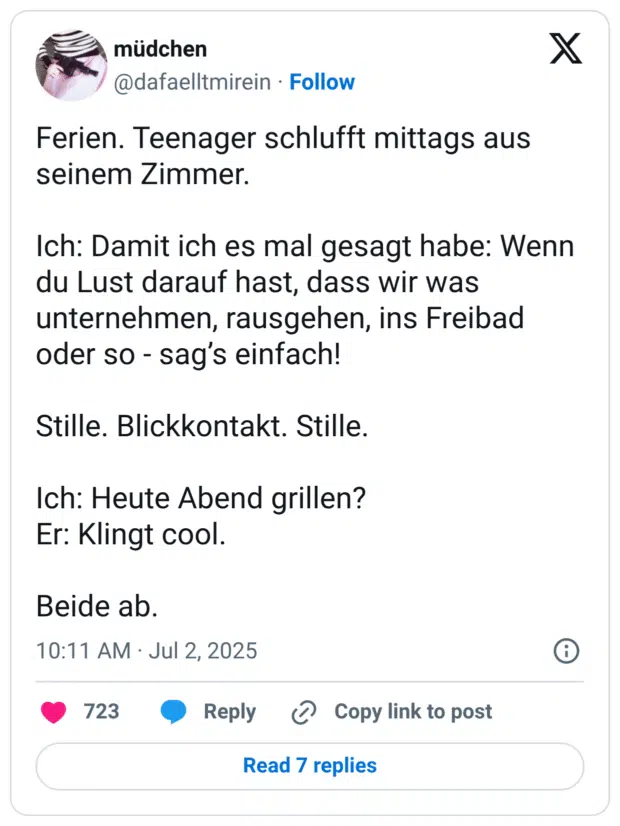Click Copy link to post

tap(413, 712)
